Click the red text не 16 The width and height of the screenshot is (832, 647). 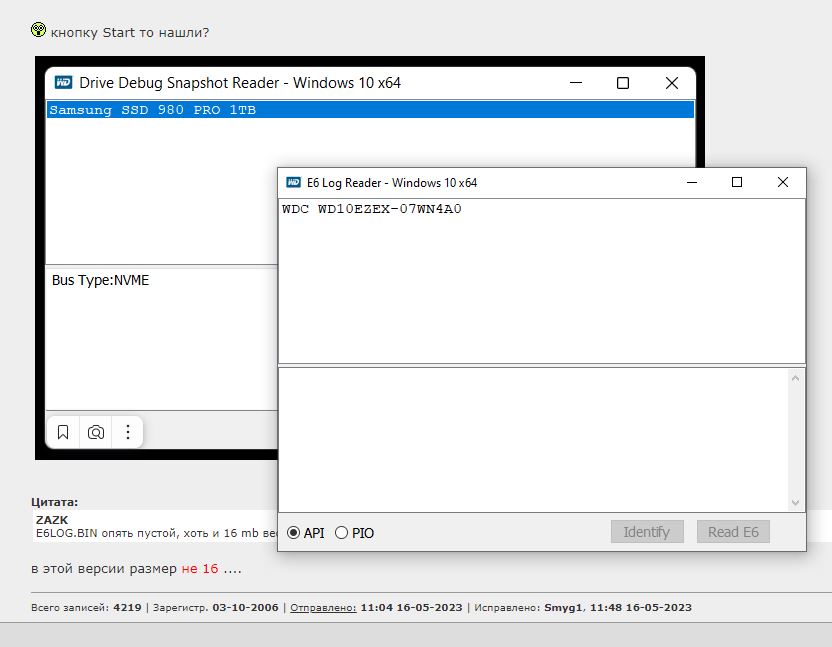200,568
